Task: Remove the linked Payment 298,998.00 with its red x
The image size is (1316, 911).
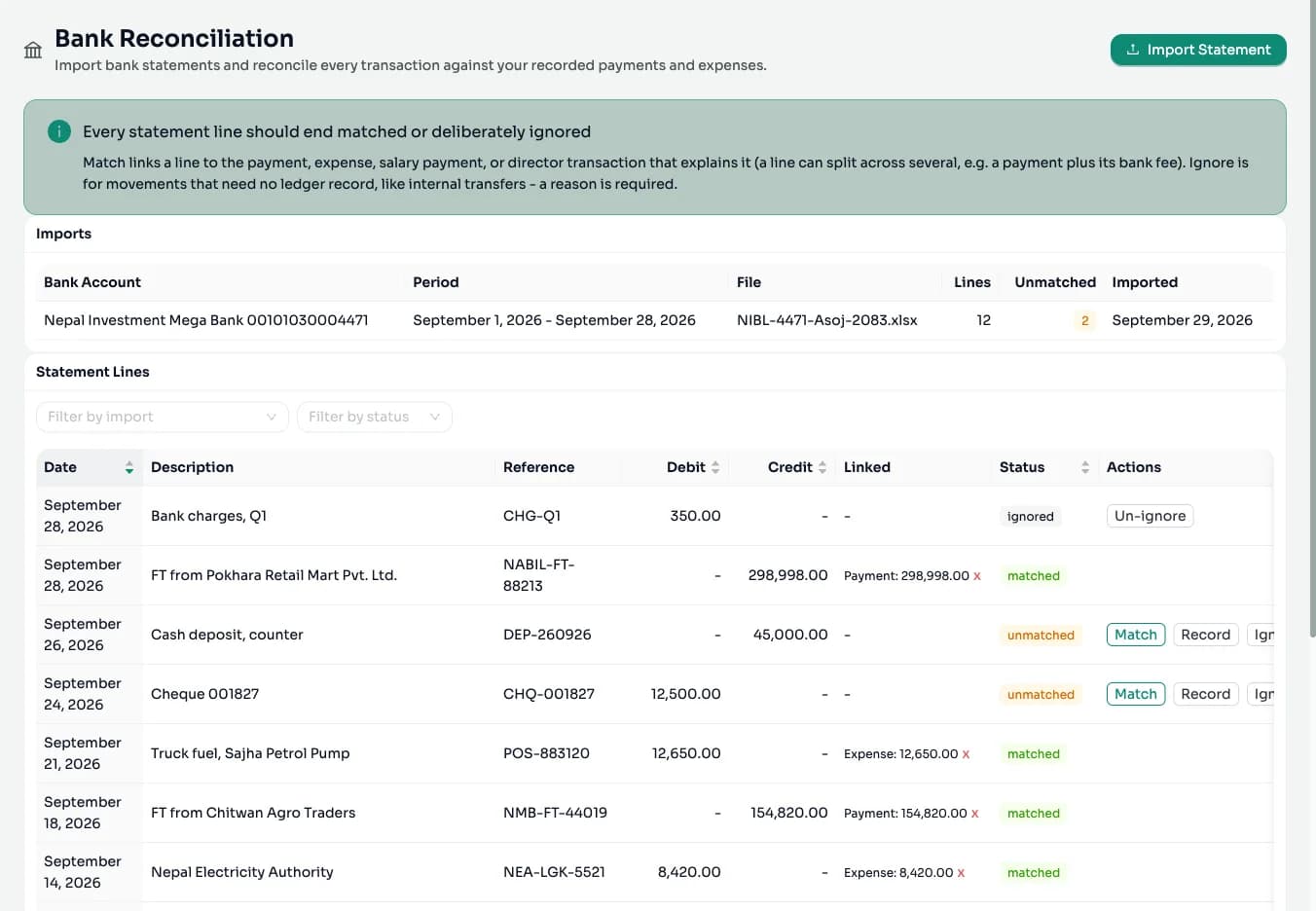Action: (x=977, y=576)
